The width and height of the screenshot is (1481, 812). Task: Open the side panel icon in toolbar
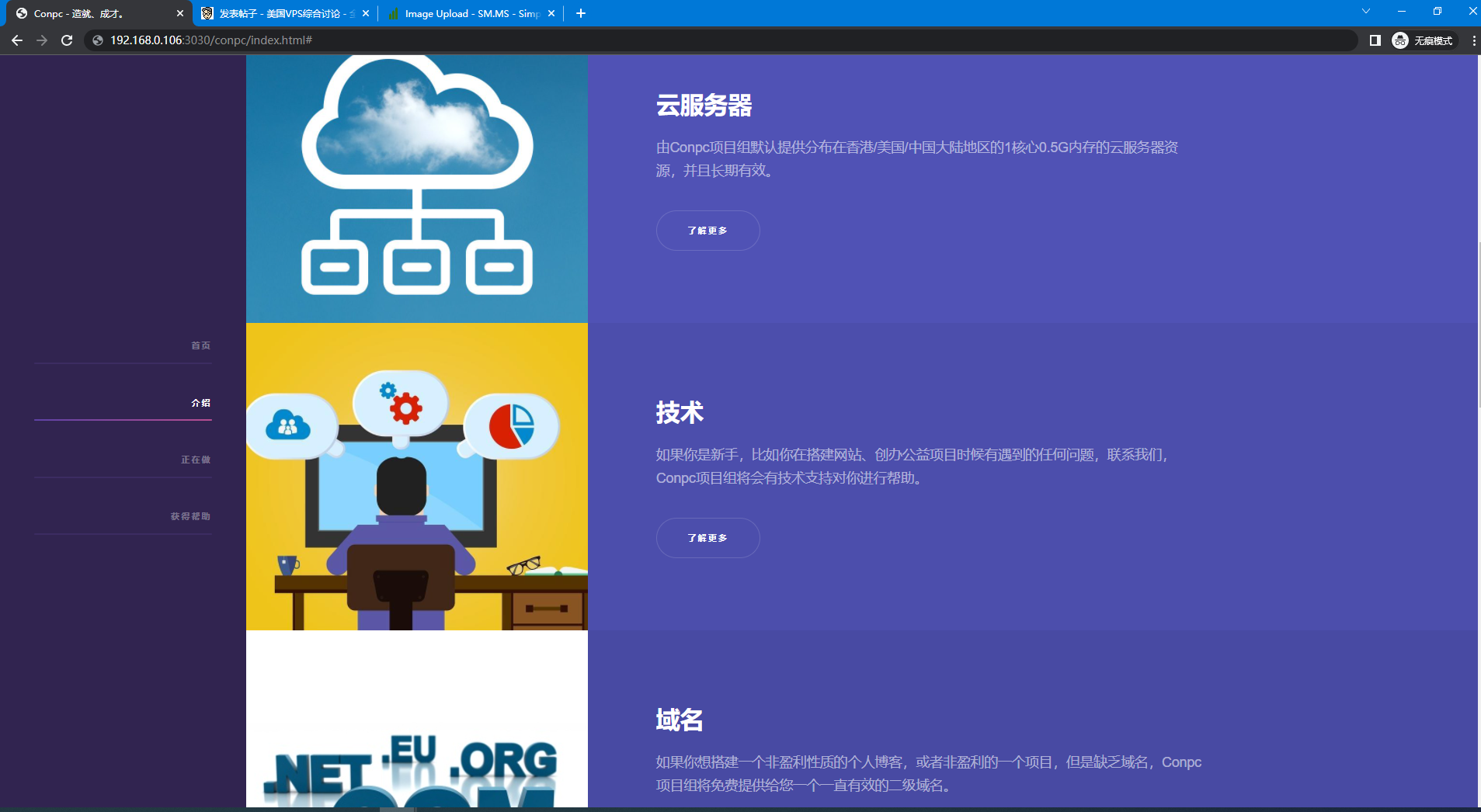point(1375,40)
